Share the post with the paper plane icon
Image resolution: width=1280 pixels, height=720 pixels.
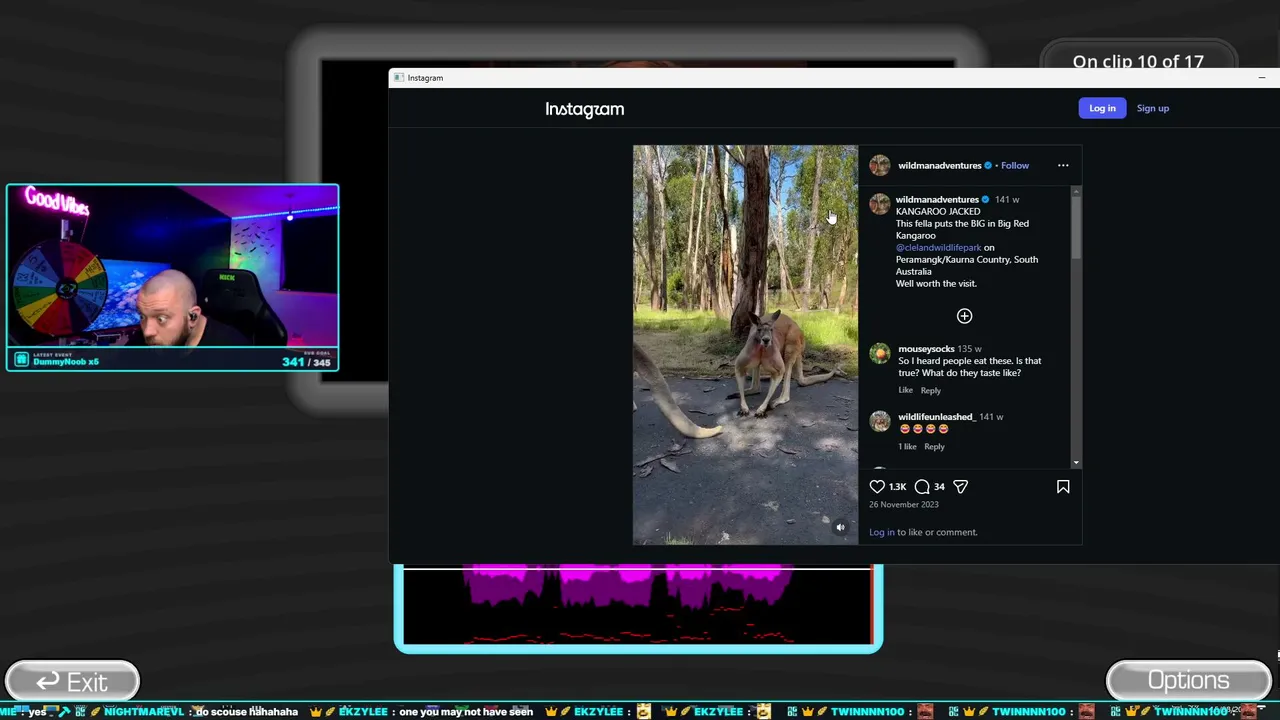point(960,487)
